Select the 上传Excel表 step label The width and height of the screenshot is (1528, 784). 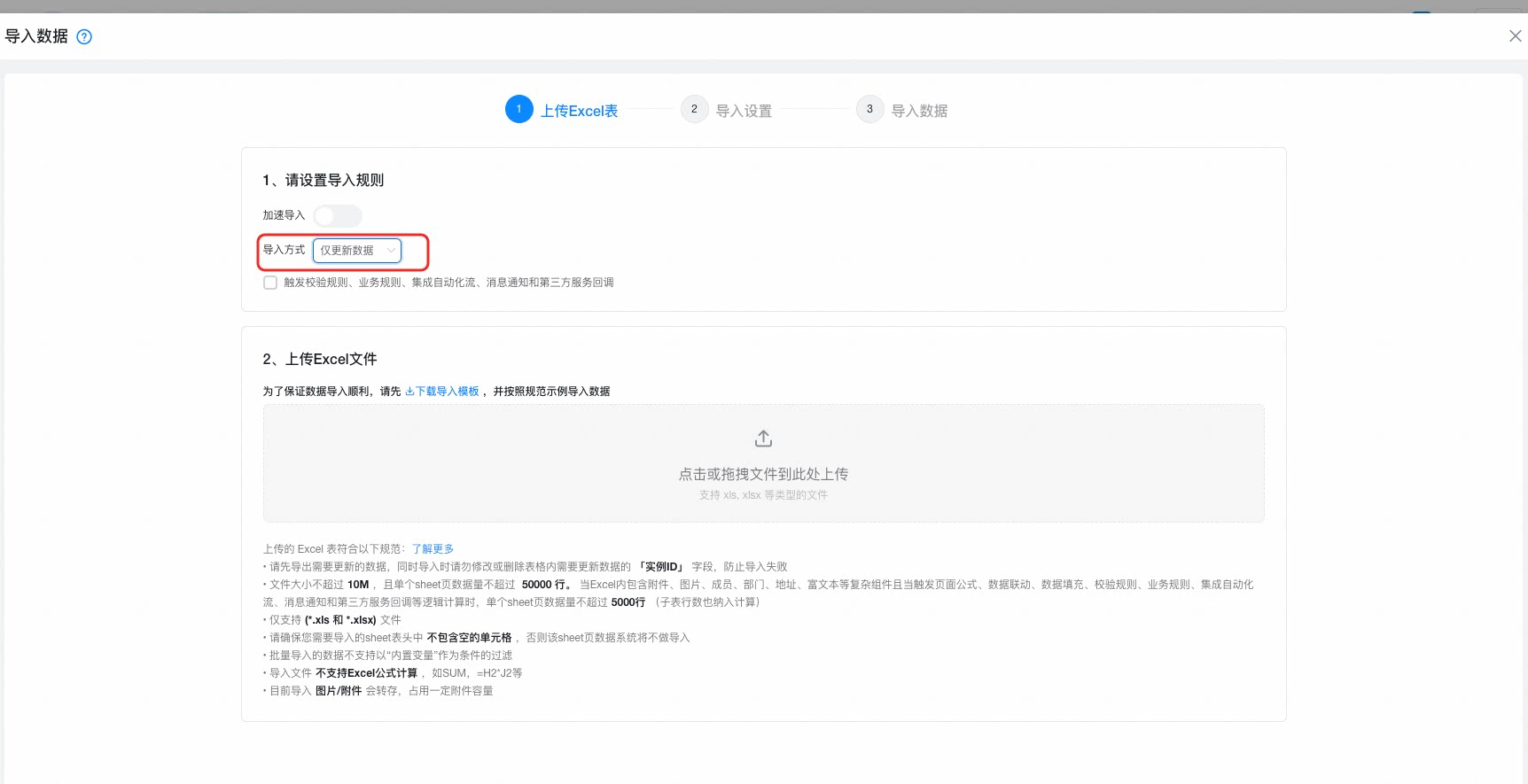click(580, 111)
